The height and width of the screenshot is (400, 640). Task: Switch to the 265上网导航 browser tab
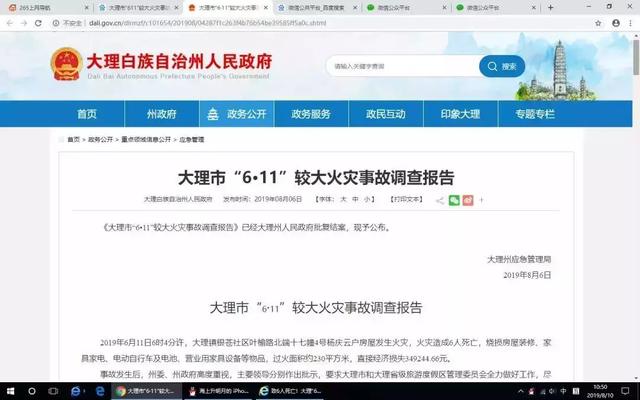tap(40, 6)
